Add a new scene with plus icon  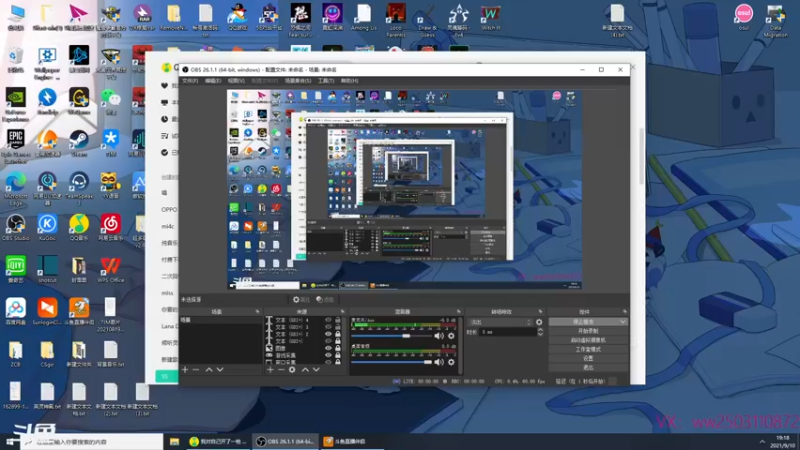point(185,369)
